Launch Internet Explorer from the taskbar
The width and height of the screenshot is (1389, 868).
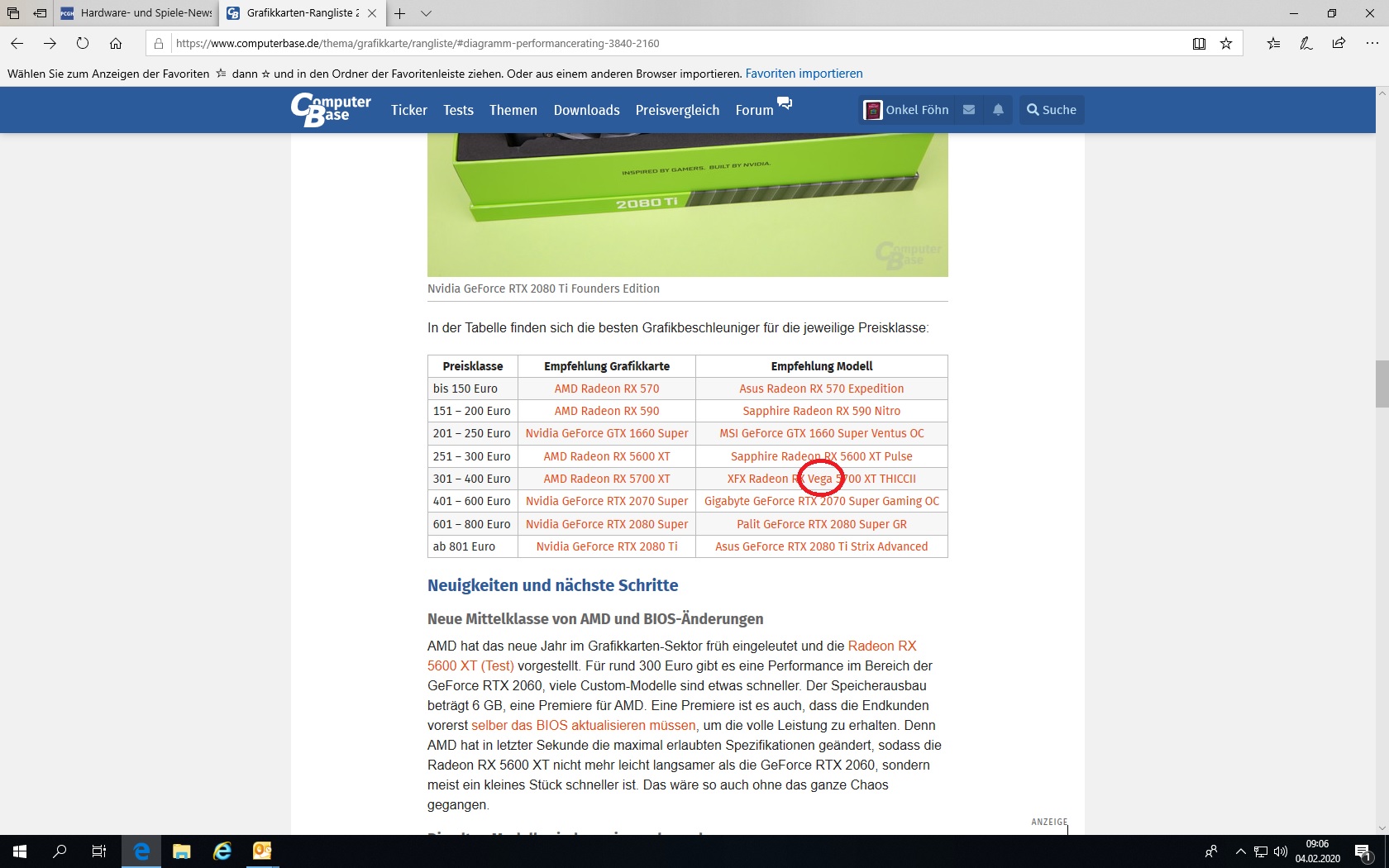click(x=222, y=851)
